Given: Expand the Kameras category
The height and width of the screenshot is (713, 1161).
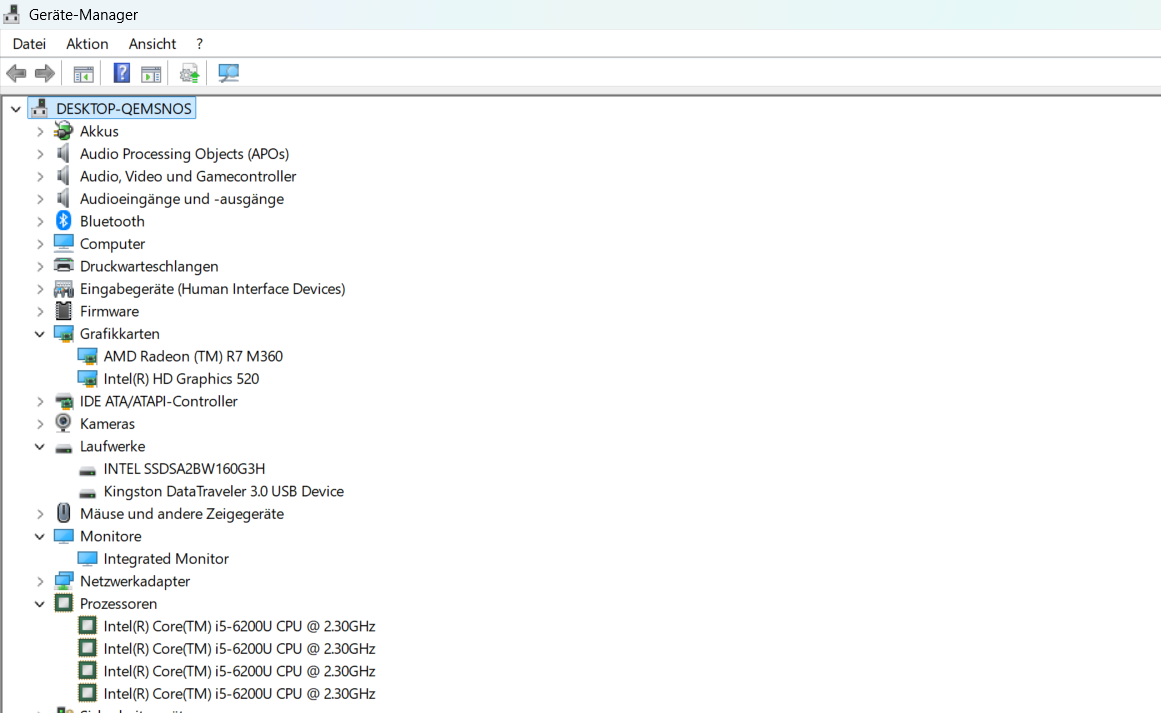Looking at the screenshot, I should (40, 424).
